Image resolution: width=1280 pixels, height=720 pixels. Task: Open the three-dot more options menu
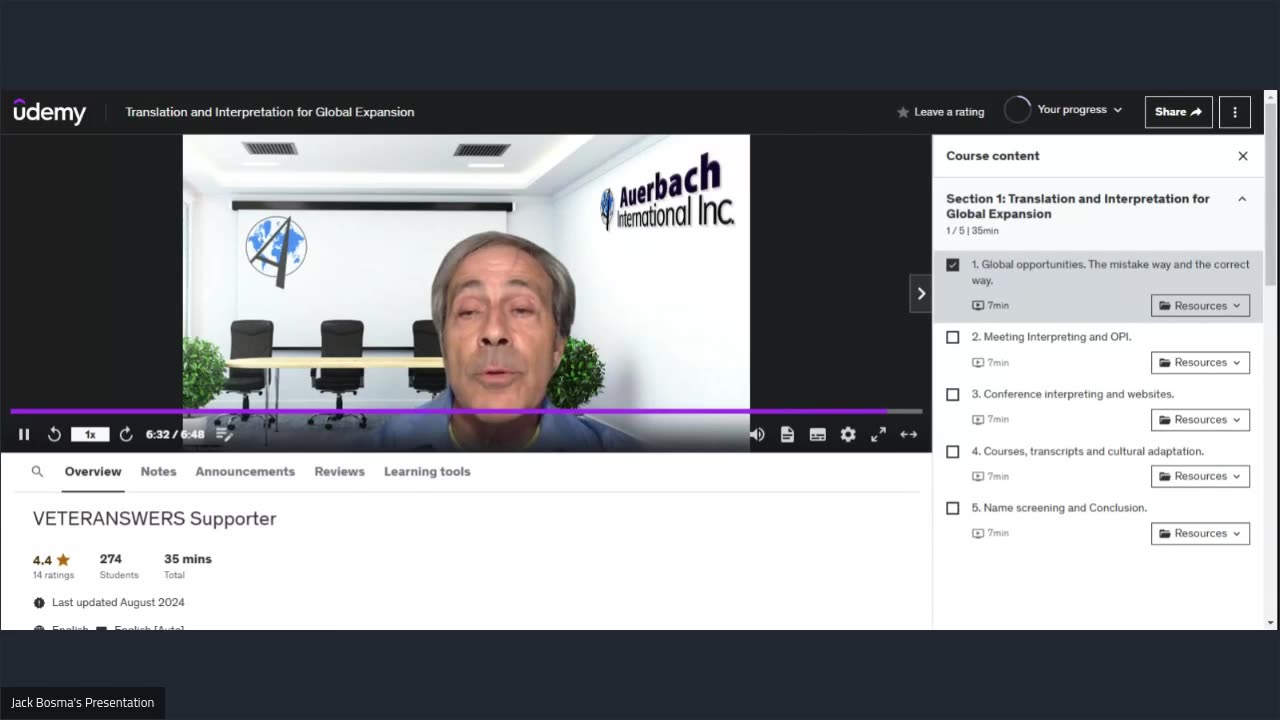point(1235,112)
